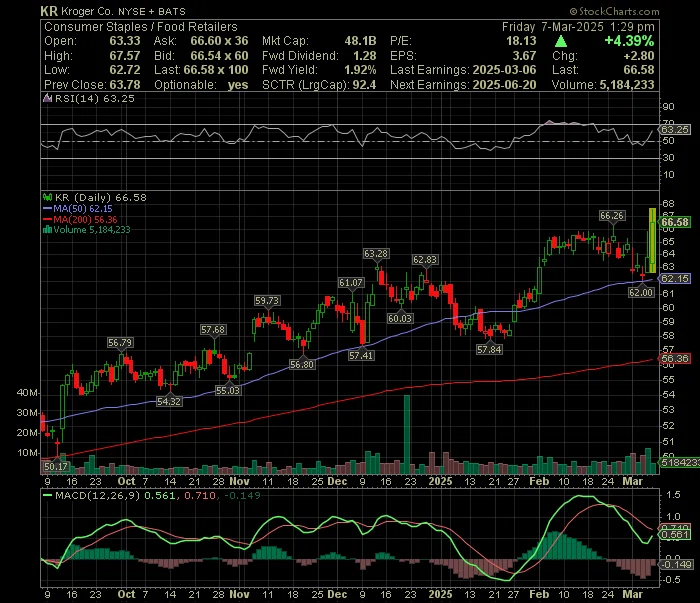Click the Mkt Cap value 48.1B
Image resolution: width=700 pixels, height=603 pixels.
coord(360,41)
